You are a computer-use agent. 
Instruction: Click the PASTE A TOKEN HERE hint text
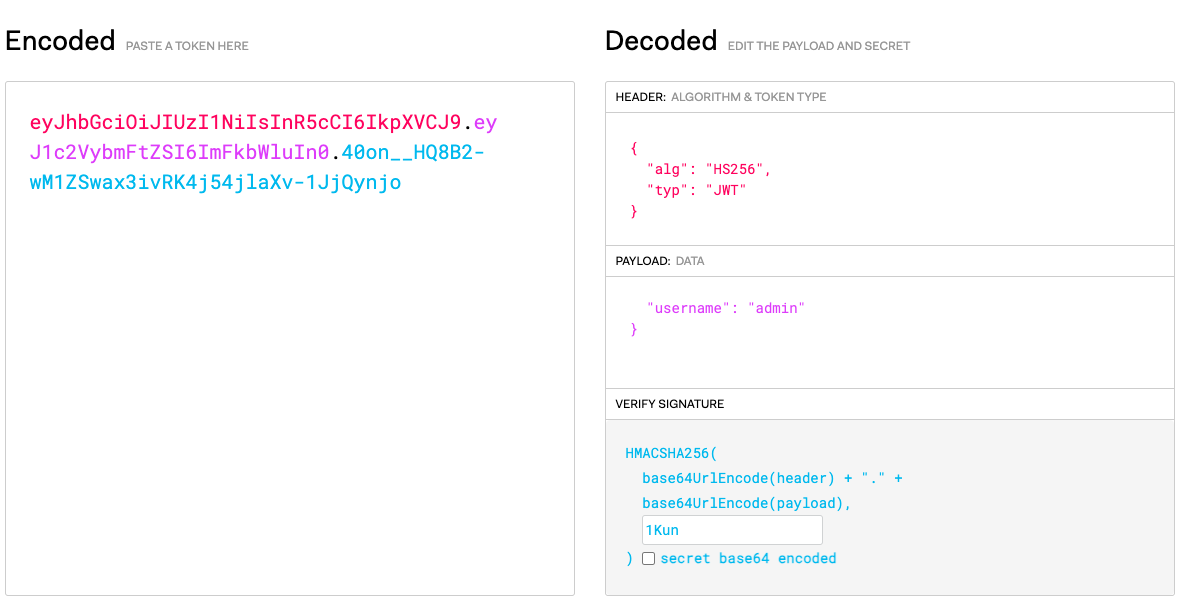(x=187, y=46)
